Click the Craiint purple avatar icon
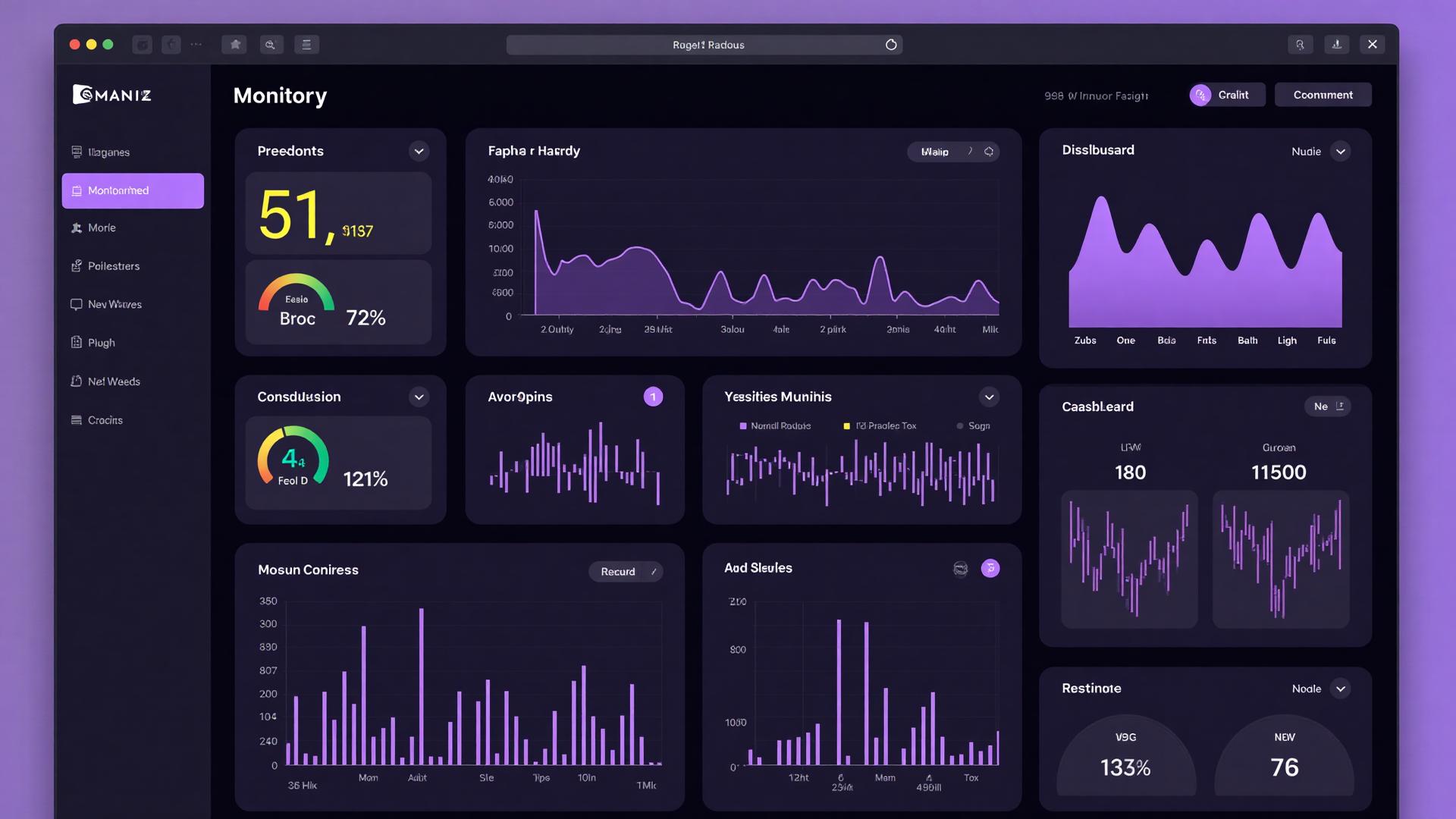Viewport: 1456px width, 819px height. pos(1200,95)
